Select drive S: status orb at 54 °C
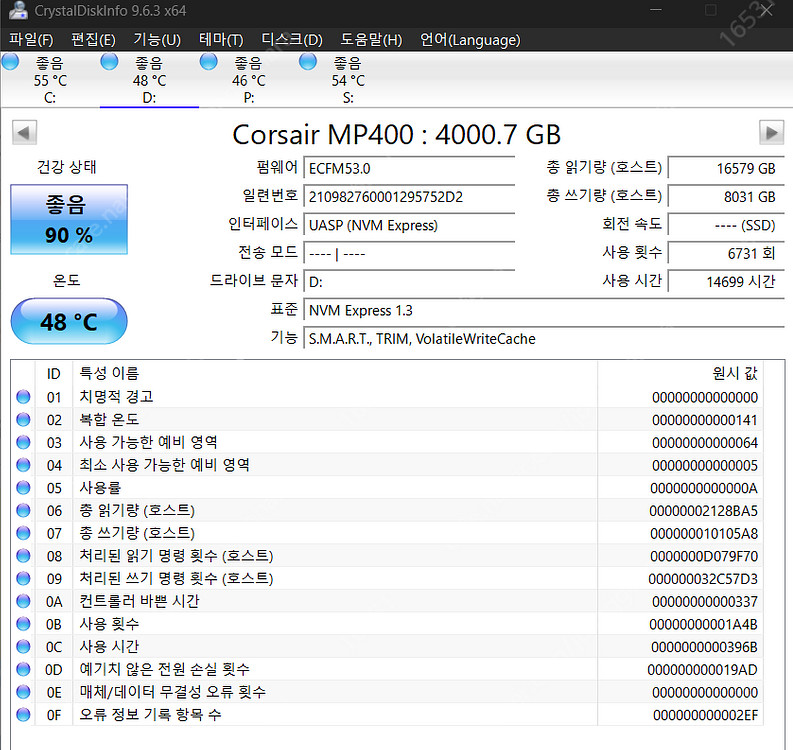Image resolution: width=793 pixels, height=750 pixels. (x=307, y=61)
